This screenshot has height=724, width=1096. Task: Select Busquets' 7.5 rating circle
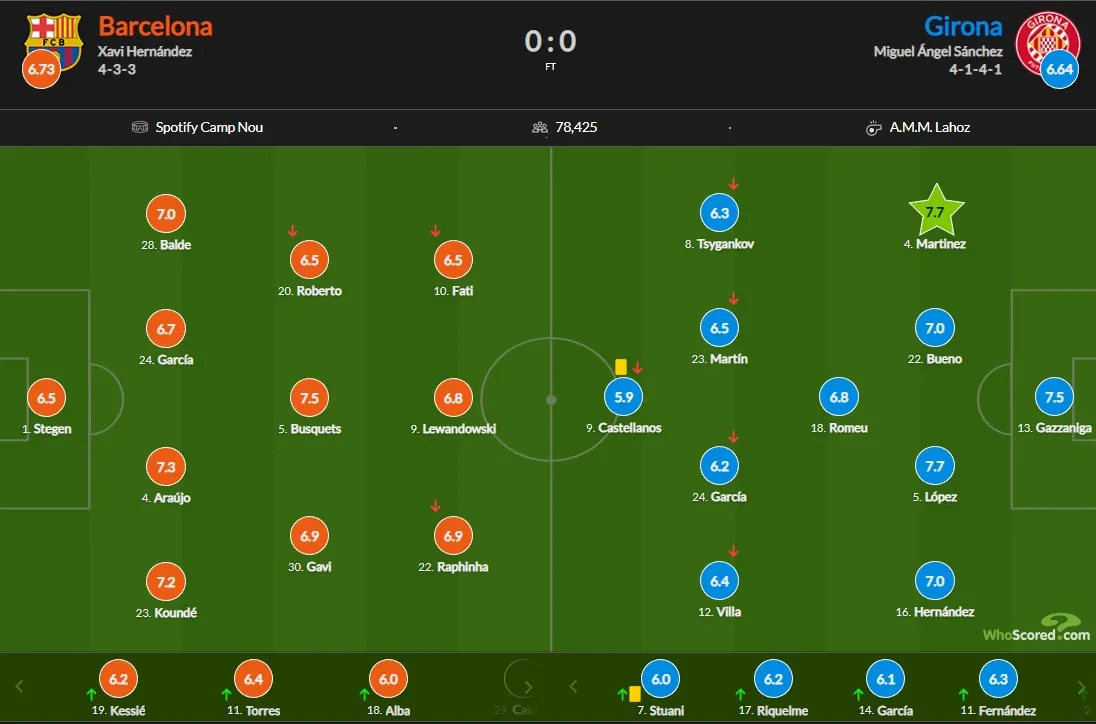[310, 397]
